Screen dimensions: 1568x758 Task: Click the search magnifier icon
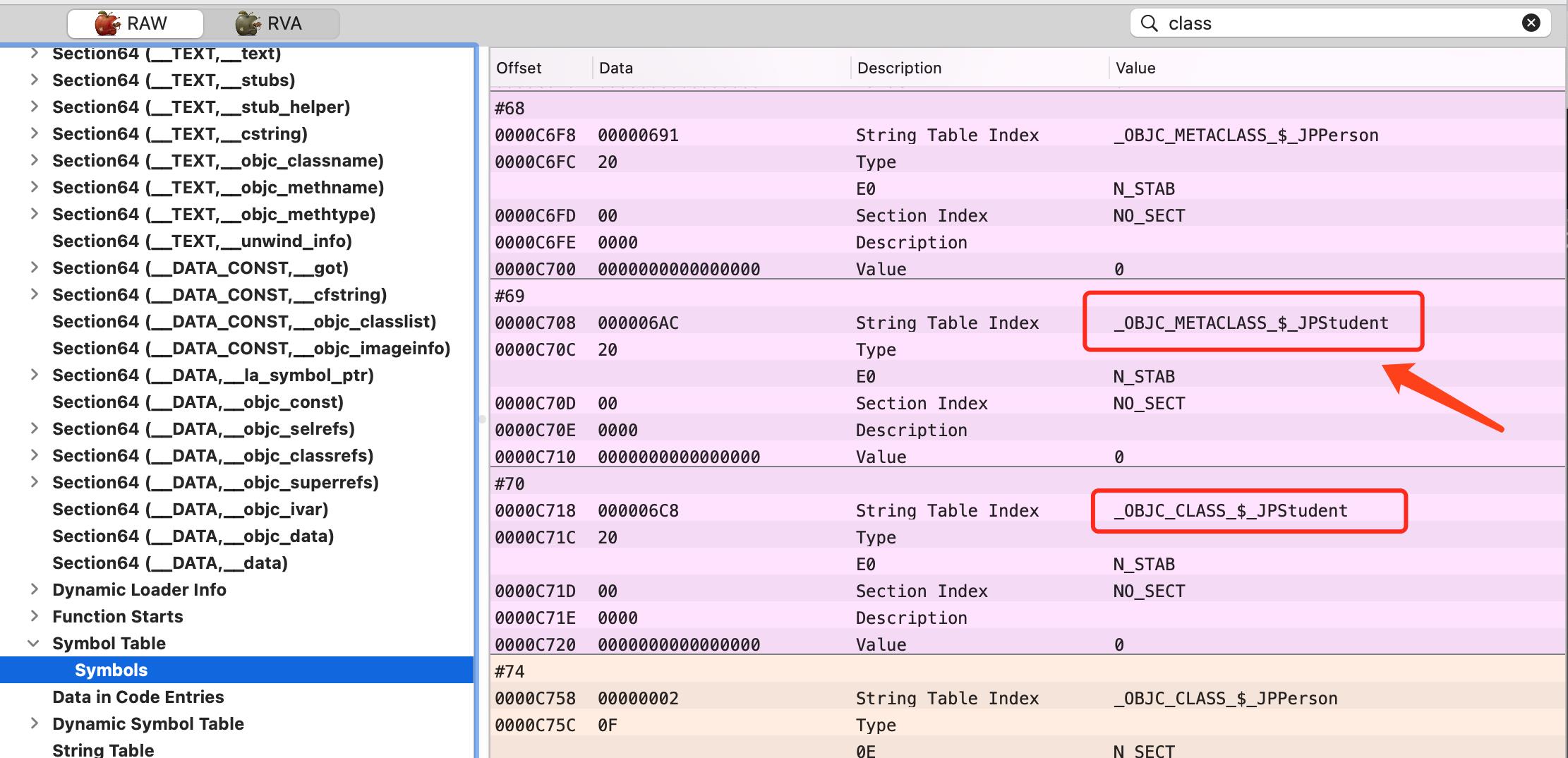tap(1150, 23)
